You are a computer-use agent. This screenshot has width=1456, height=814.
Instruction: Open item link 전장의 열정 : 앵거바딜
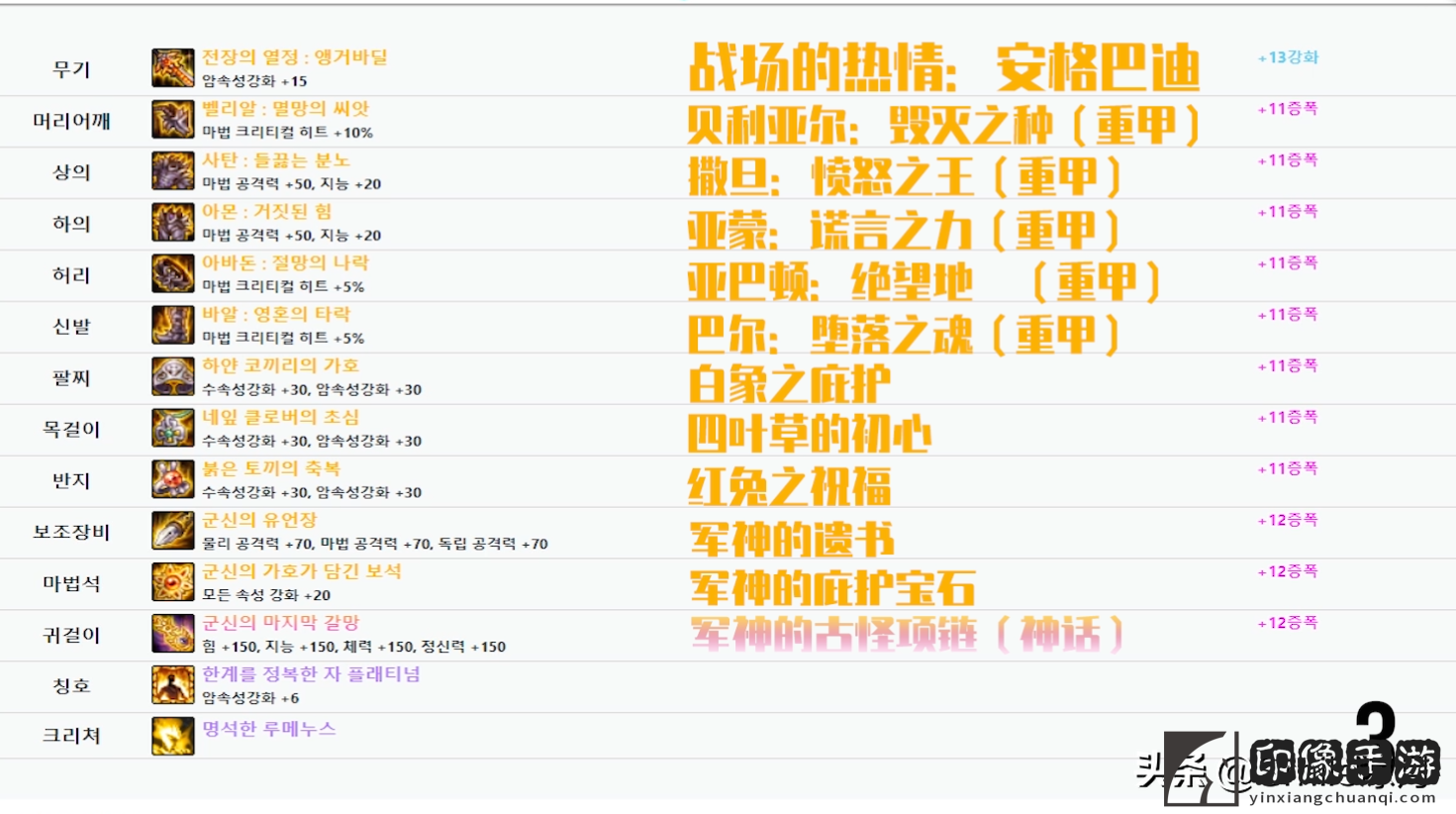click(295, 57)
